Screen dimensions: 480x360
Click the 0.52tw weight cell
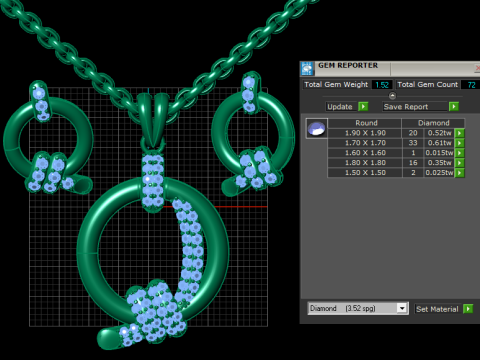(x=439, y=133)
